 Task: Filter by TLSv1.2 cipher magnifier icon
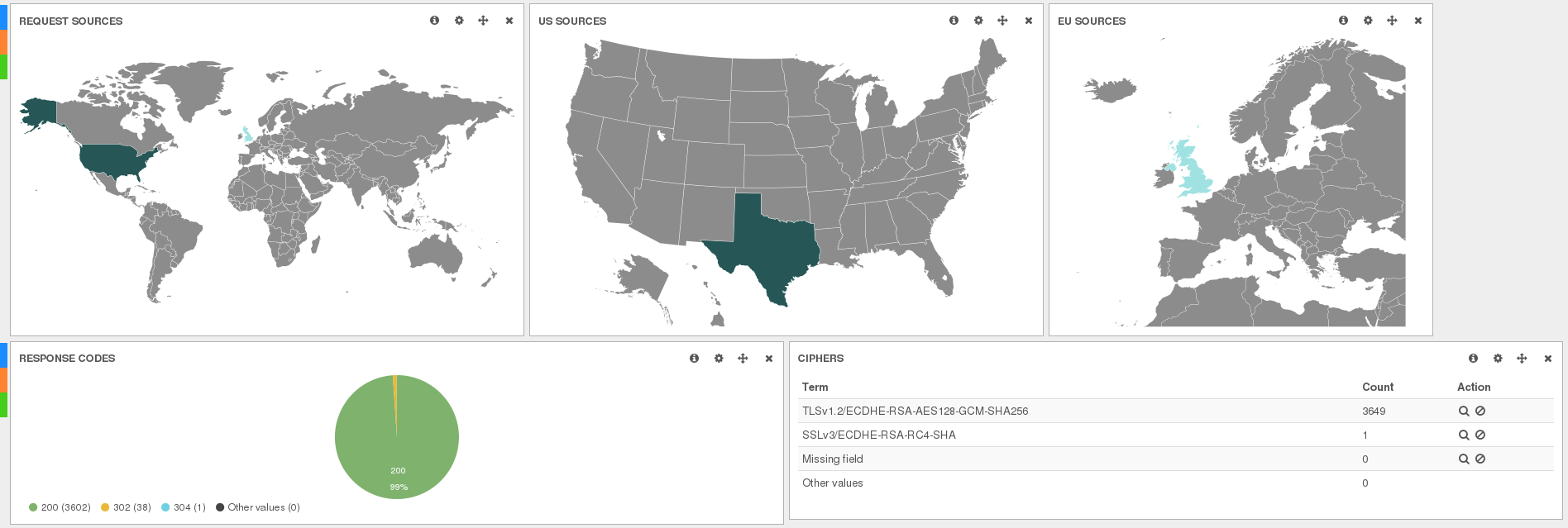pos(1464,411)
